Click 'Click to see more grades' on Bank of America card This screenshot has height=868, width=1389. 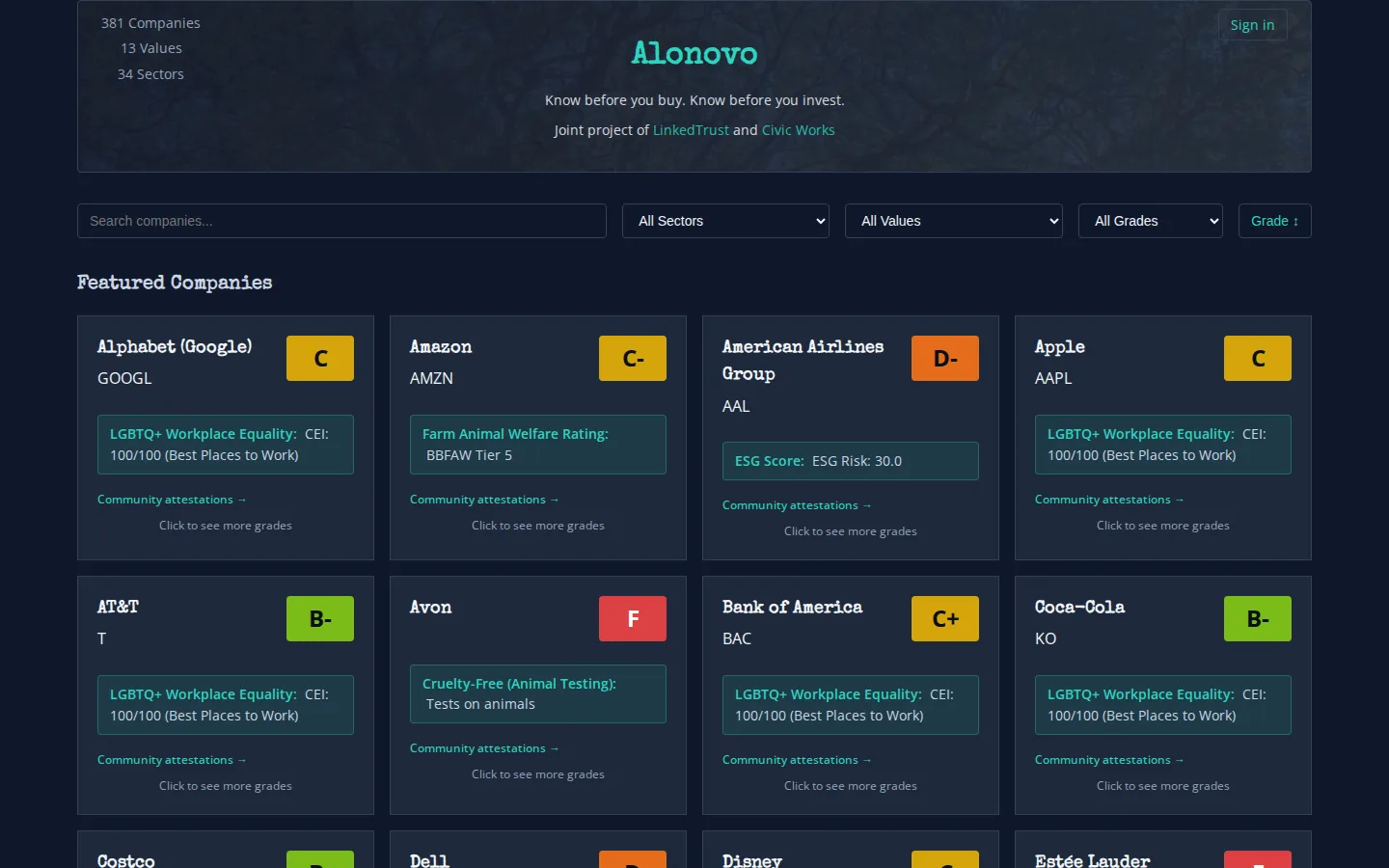click(851, 786)
